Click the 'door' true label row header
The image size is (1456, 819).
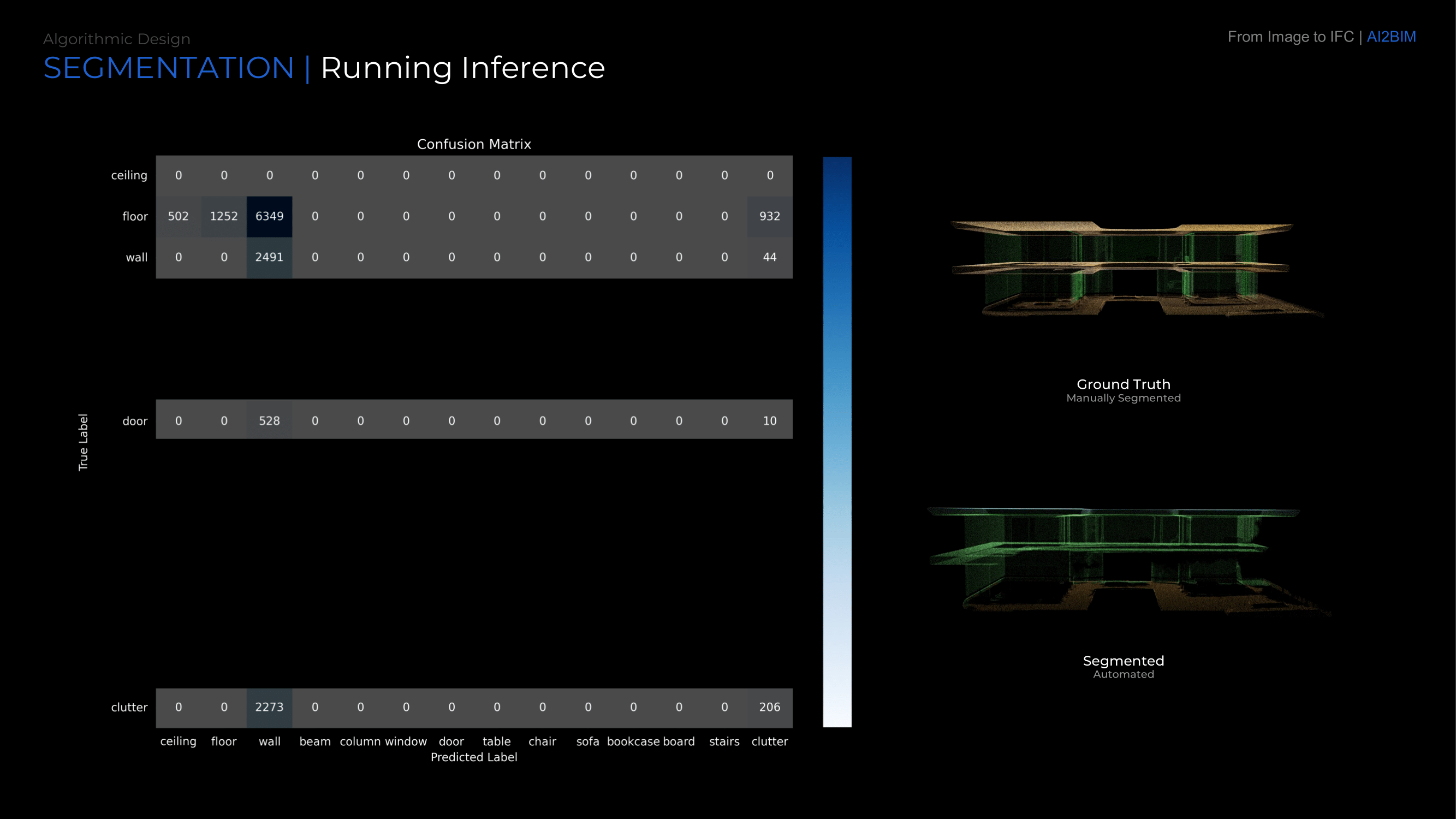[134, 421]
